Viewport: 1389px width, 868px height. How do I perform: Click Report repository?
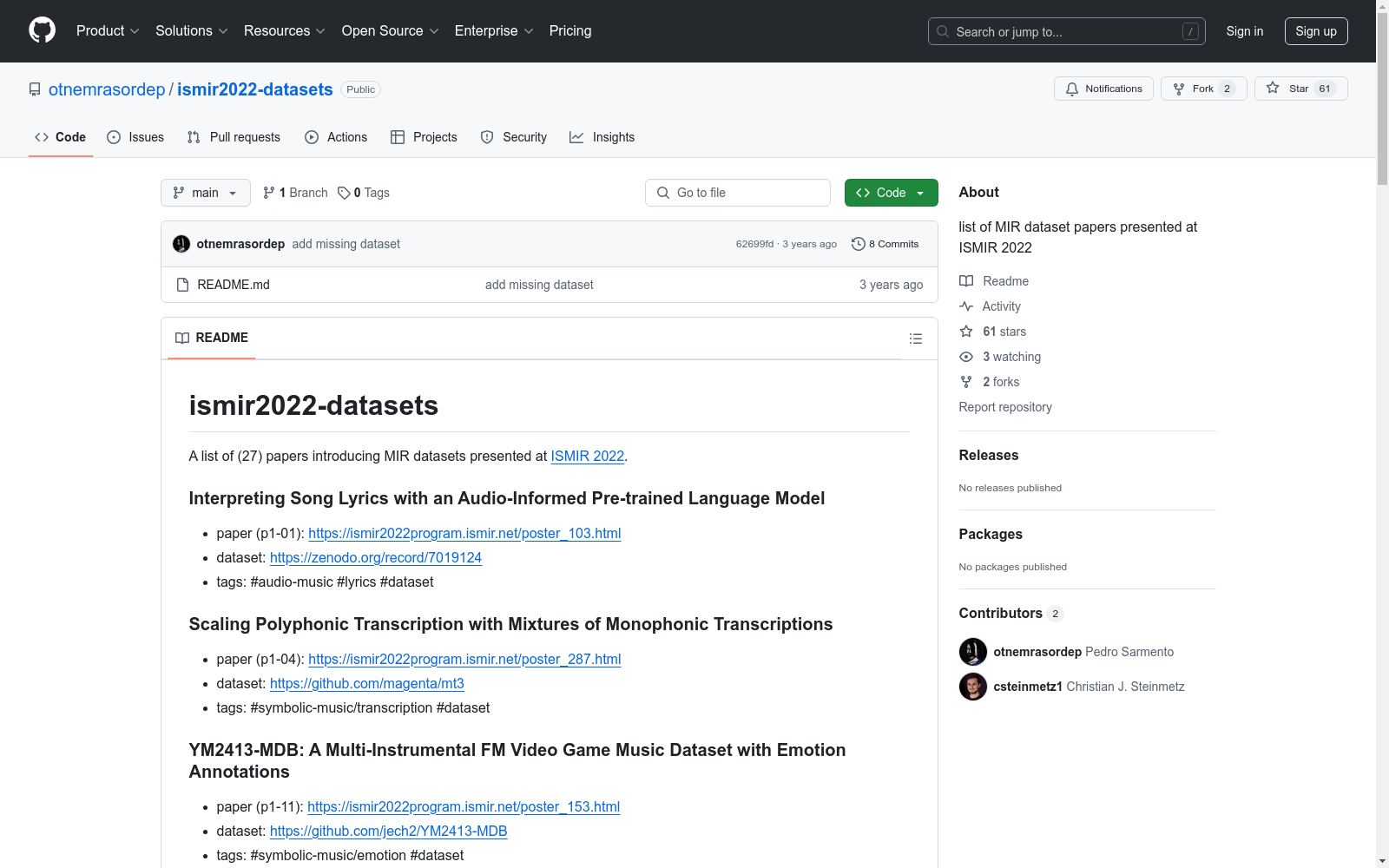(x=1005, y=407)
